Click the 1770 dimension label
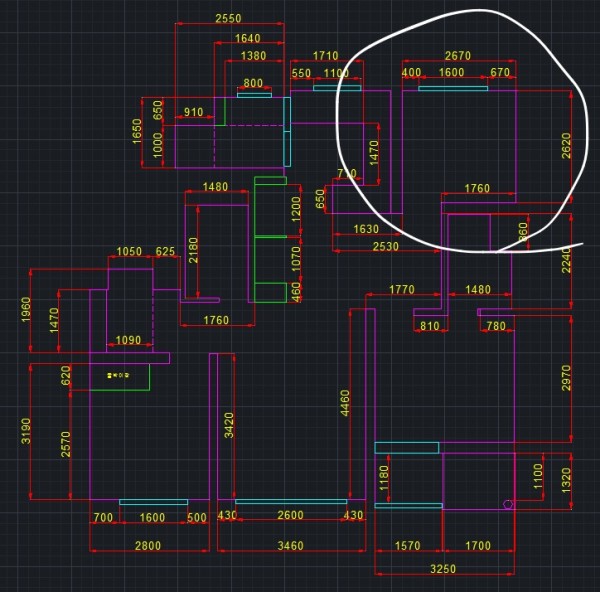The height and width of the screenshot is (592, 600). coord(402,290)
